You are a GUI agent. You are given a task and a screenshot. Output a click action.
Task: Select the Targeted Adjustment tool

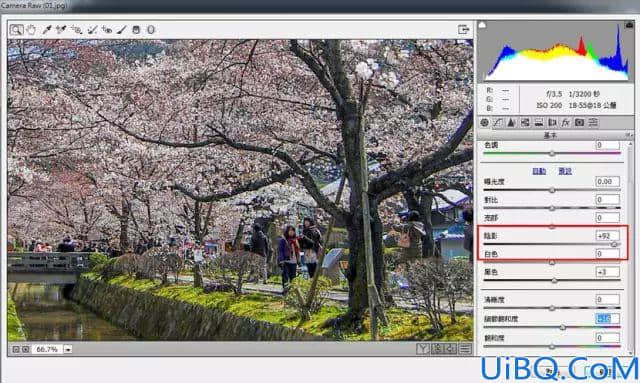pyautogui.click(x=76, y=30)
